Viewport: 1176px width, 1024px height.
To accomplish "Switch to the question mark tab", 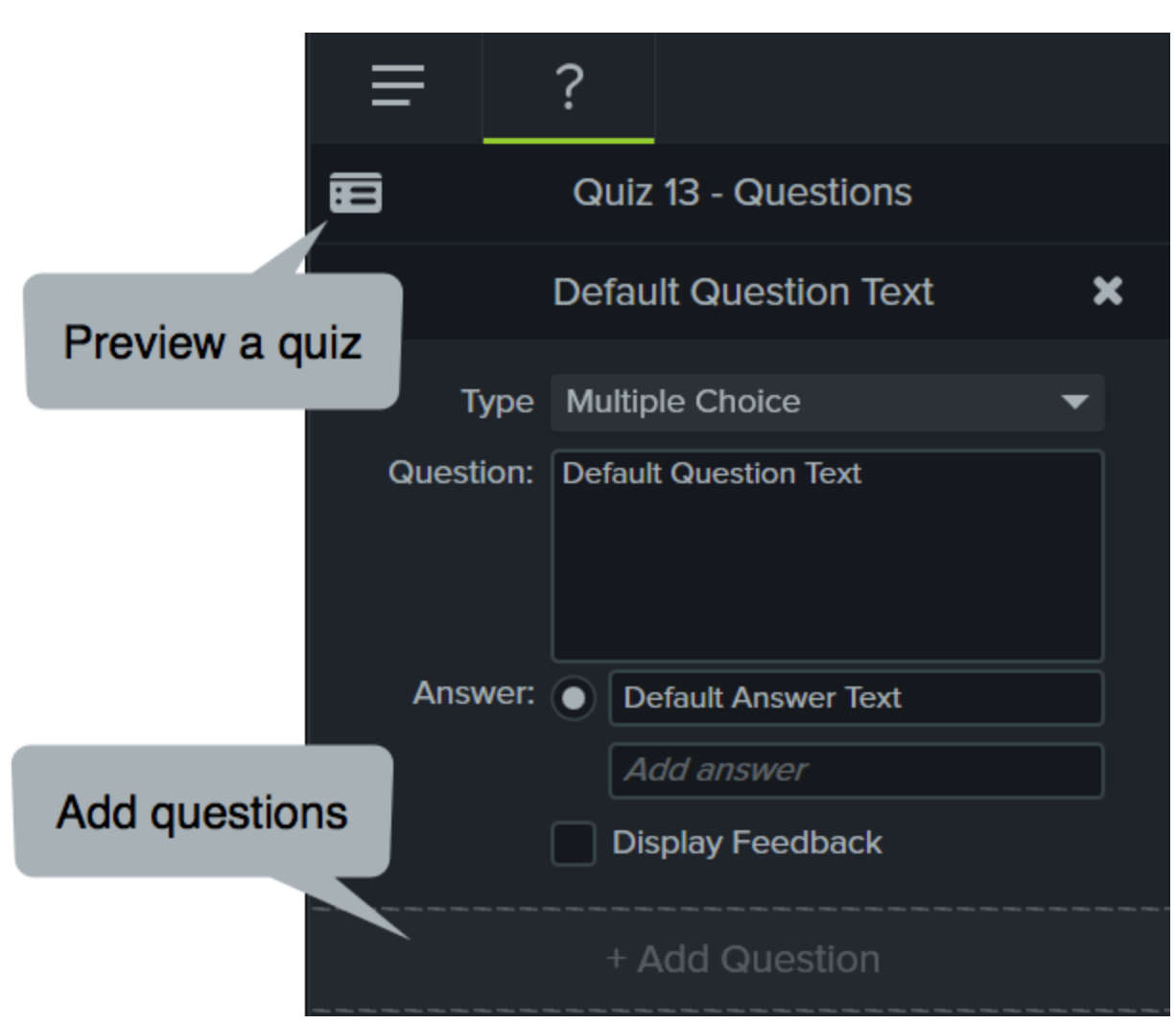I will (569, 87).
